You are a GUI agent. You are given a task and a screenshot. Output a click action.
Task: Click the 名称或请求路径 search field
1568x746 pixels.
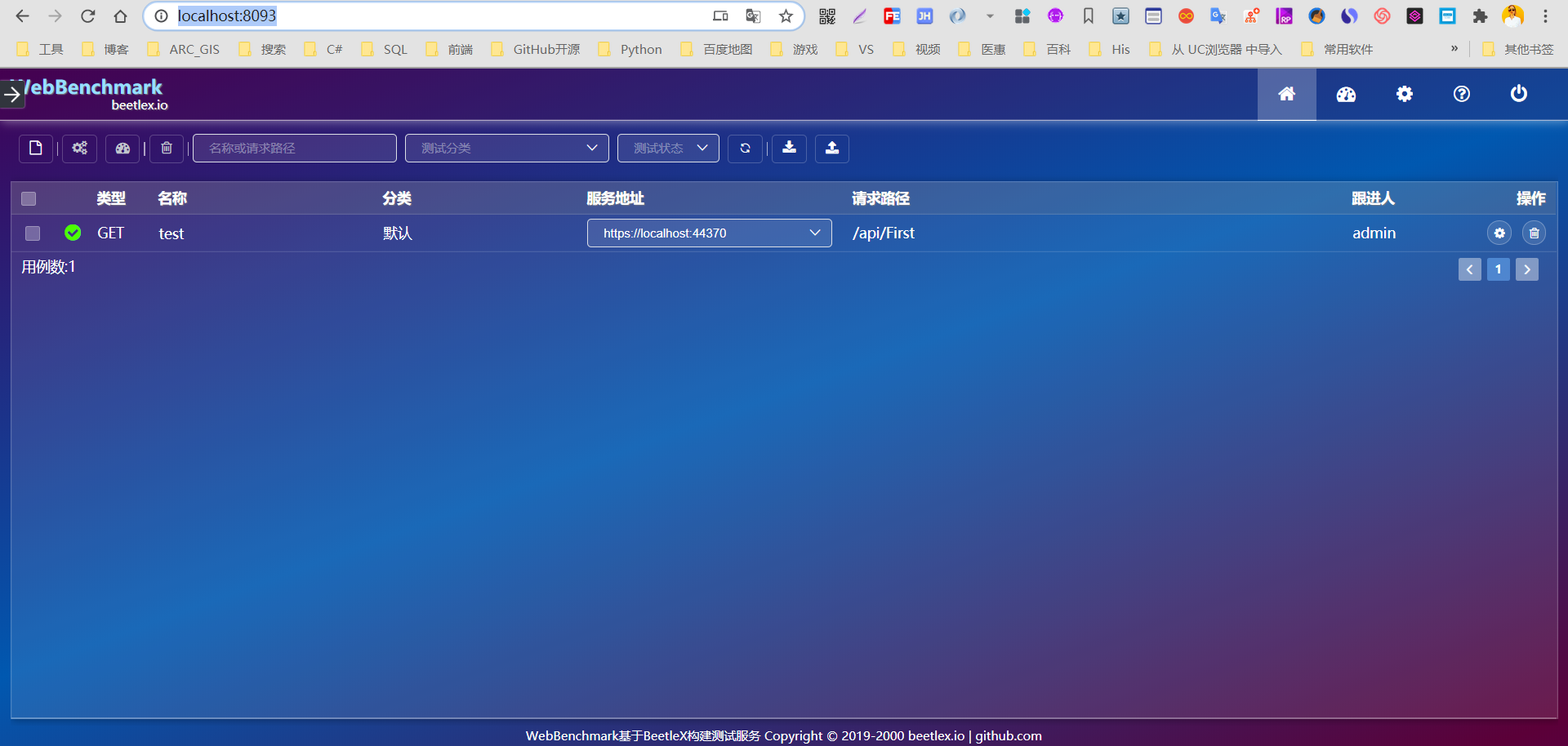pos(294,148)
